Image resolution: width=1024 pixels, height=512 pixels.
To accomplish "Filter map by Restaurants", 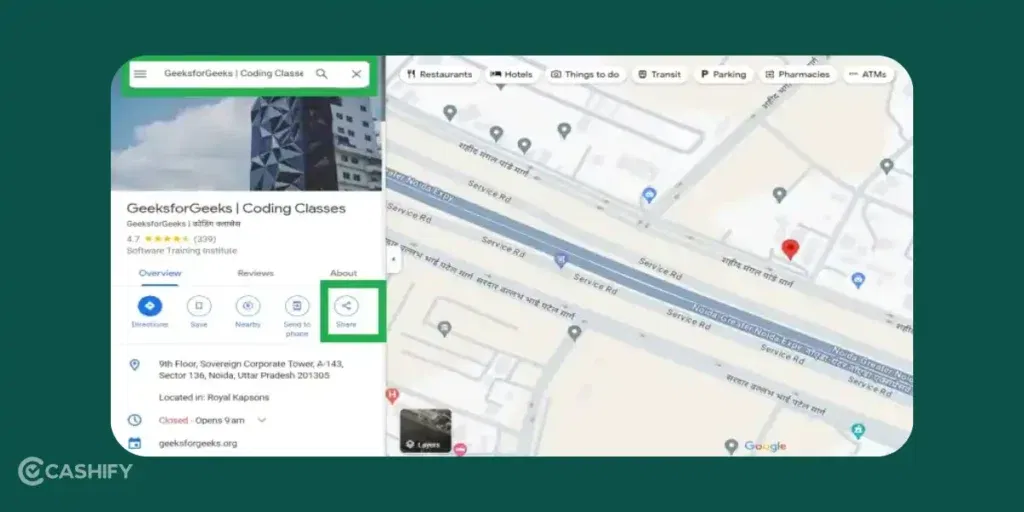I will coord(440,74).
